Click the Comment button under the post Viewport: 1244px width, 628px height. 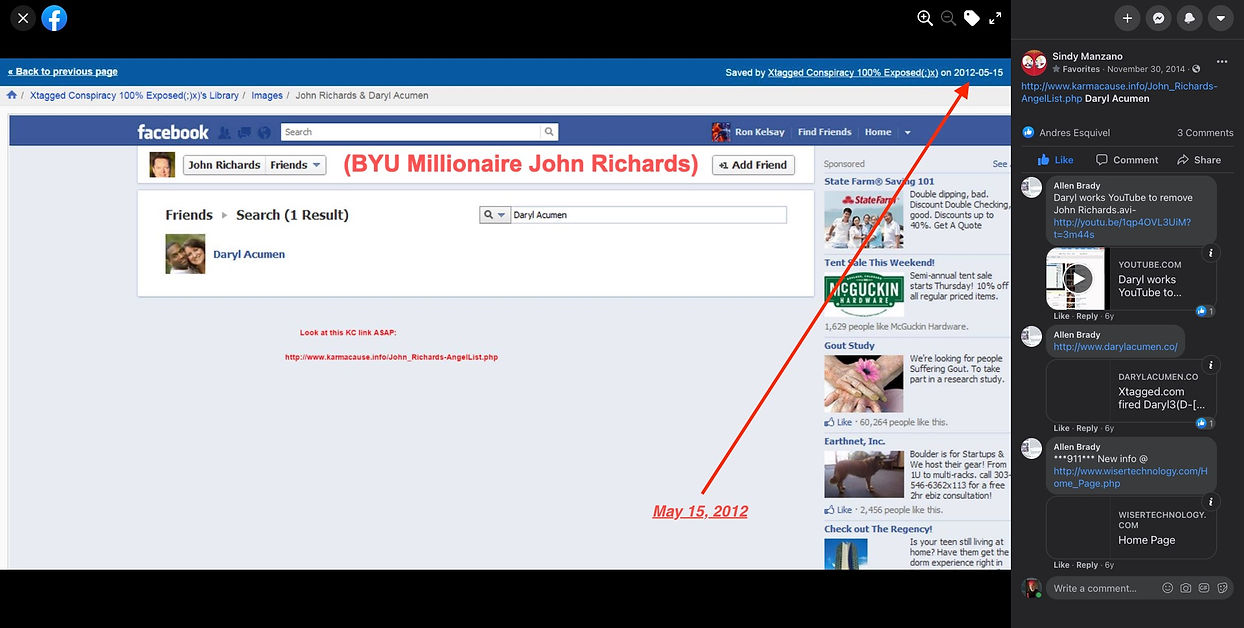coord(1127,160)
